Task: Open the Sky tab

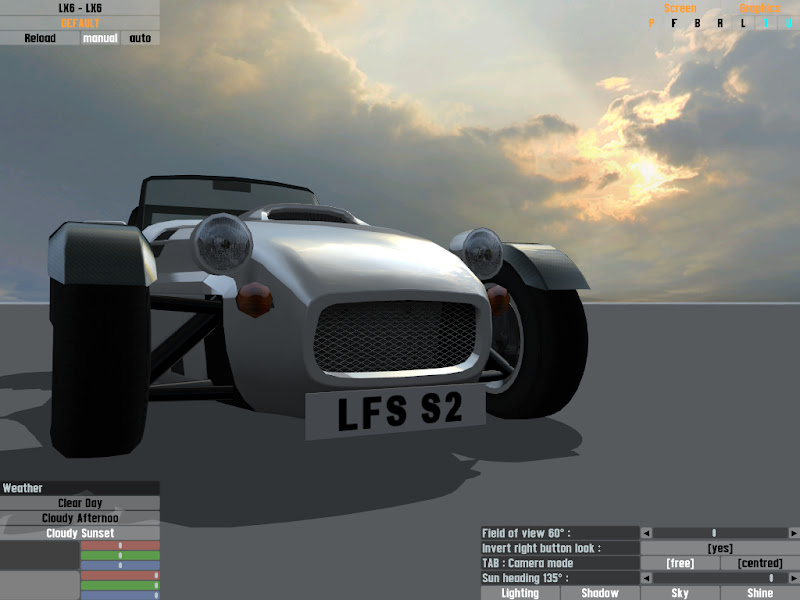Action: [x=680, y=593]
